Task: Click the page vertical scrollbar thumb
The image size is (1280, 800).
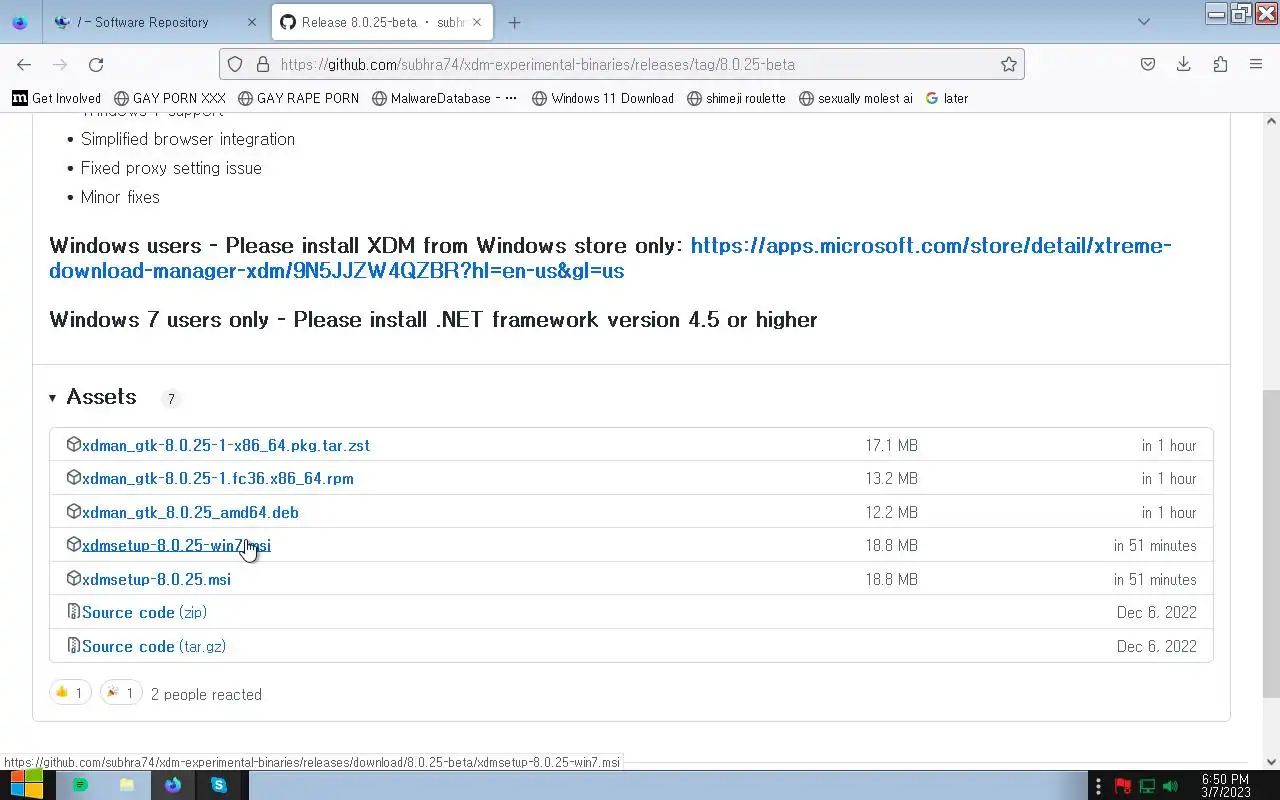Action: [1271, 543]
